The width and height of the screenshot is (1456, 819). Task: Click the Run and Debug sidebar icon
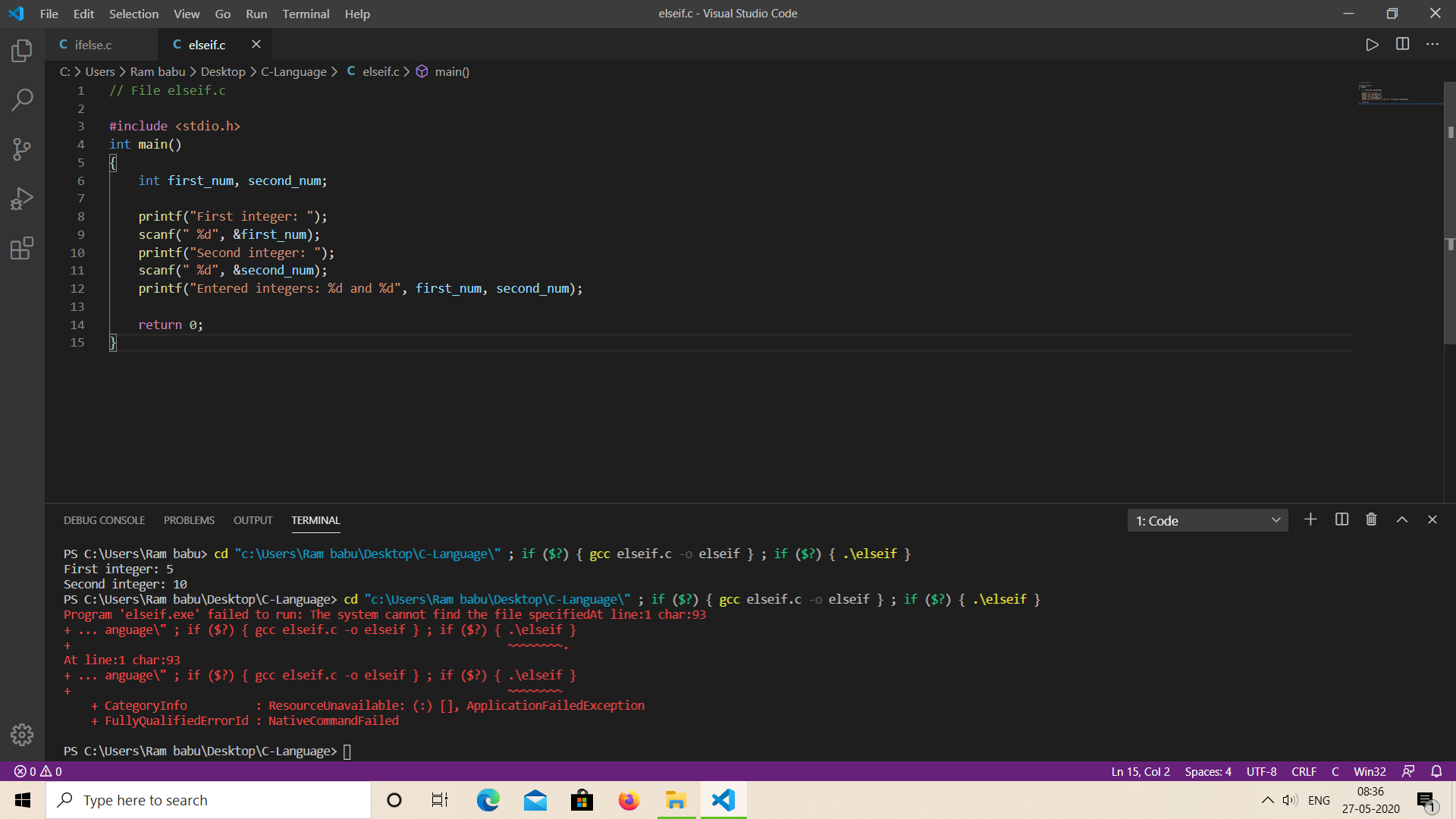[x=22, y=199]
